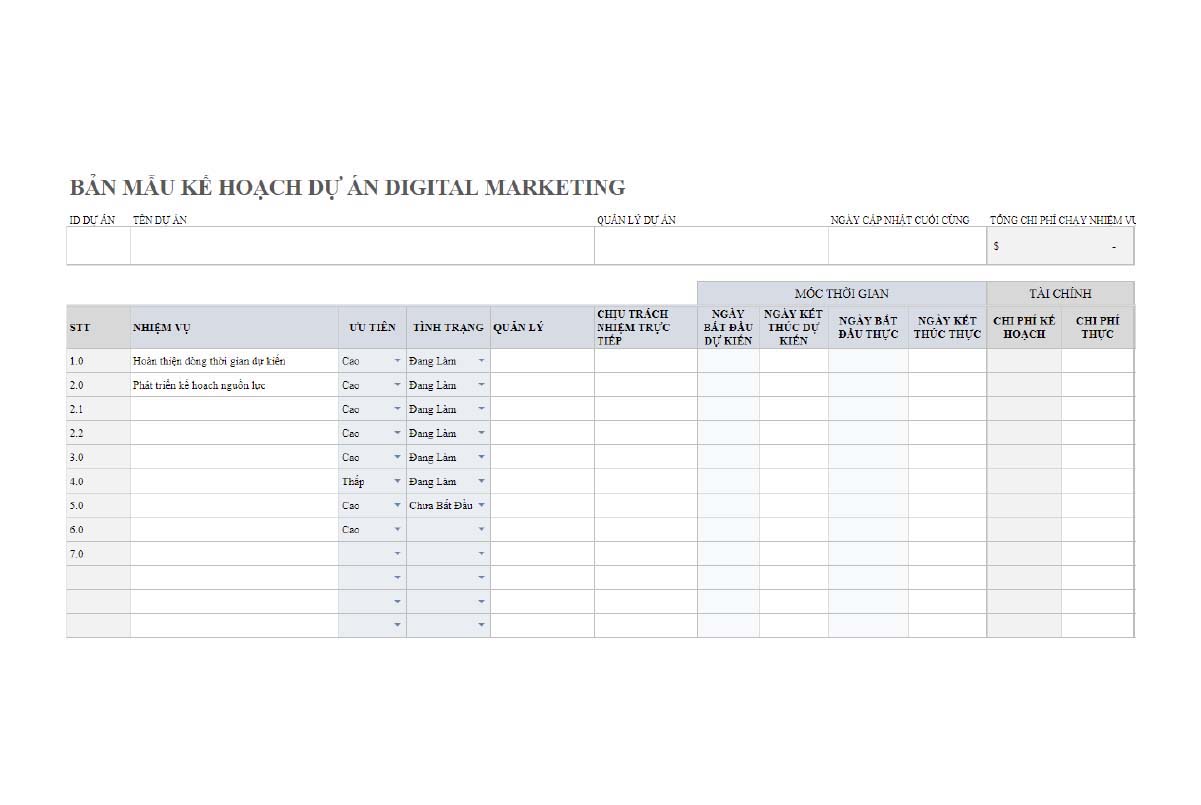Select the Ưu tiên column header
The height and width of the screenshot is (805, 1201).
coord(372,327)
